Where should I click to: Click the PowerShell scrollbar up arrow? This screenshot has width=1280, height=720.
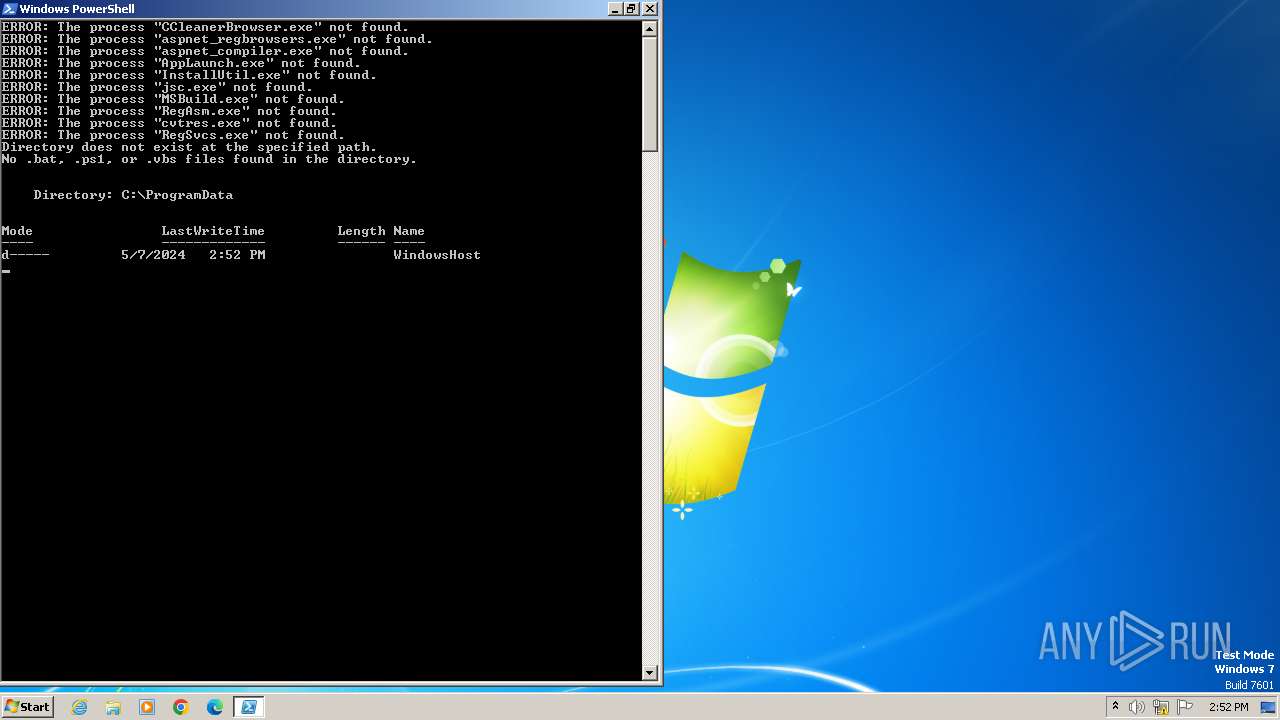pyautogui.click(x=650, y=29)
